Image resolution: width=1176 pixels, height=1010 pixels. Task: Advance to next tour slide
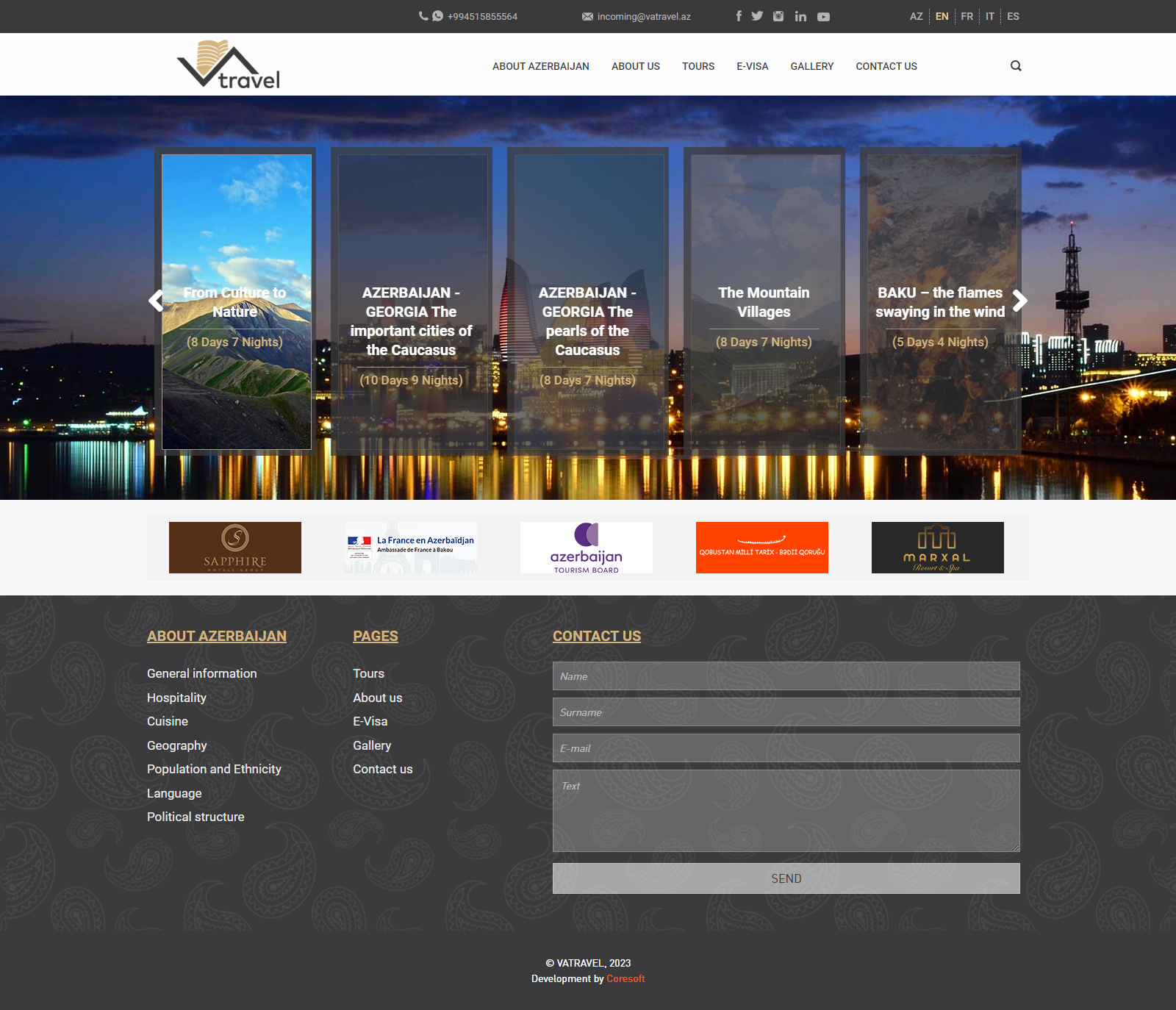(1019, 301)
